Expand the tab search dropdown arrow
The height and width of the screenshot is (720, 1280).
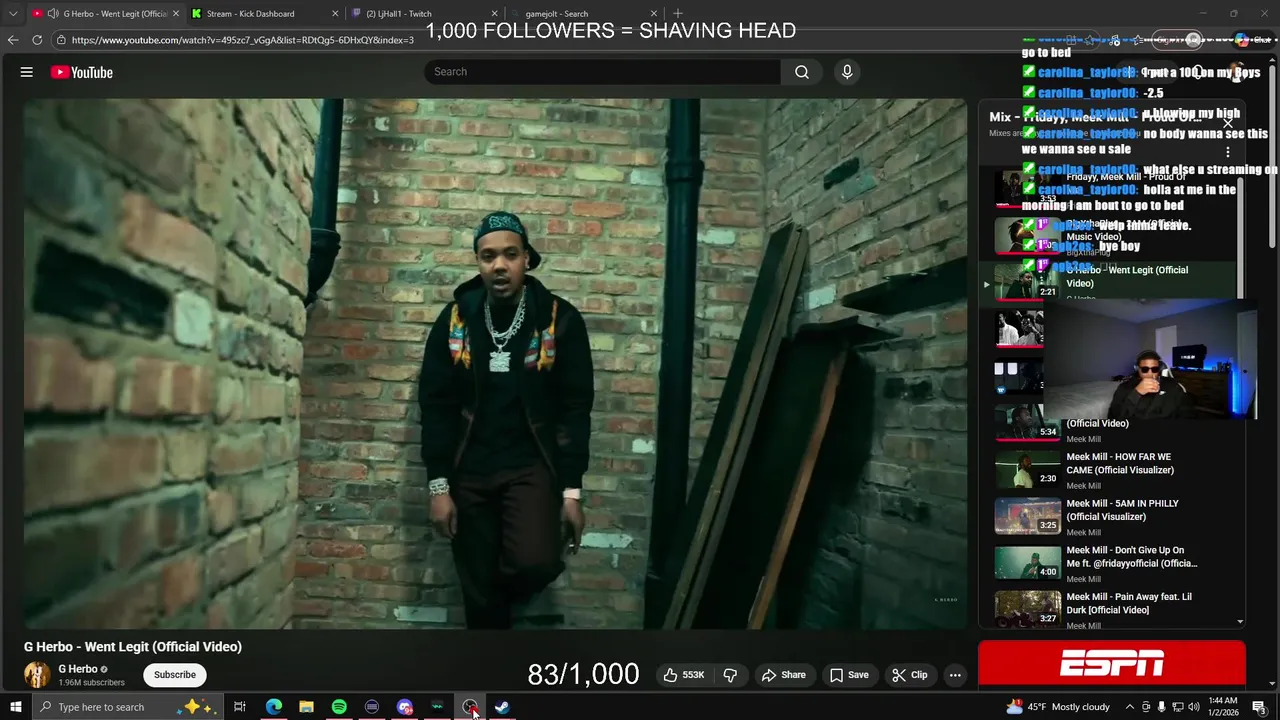[12, 14]
